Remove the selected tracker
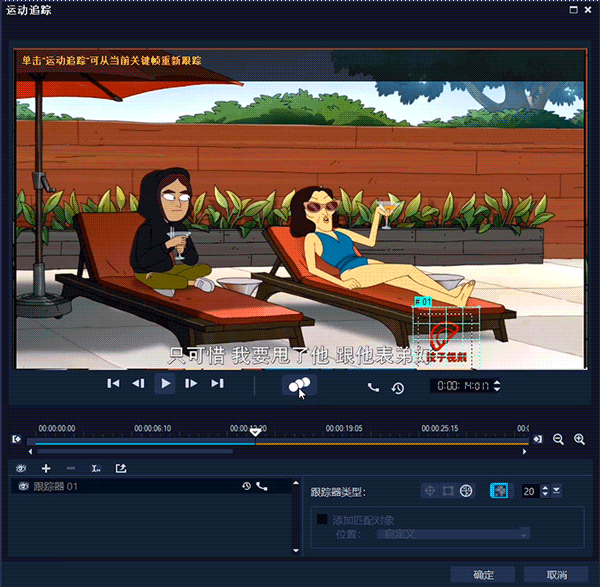The width and height of the screenshot is (600, 587). (71, 468)
